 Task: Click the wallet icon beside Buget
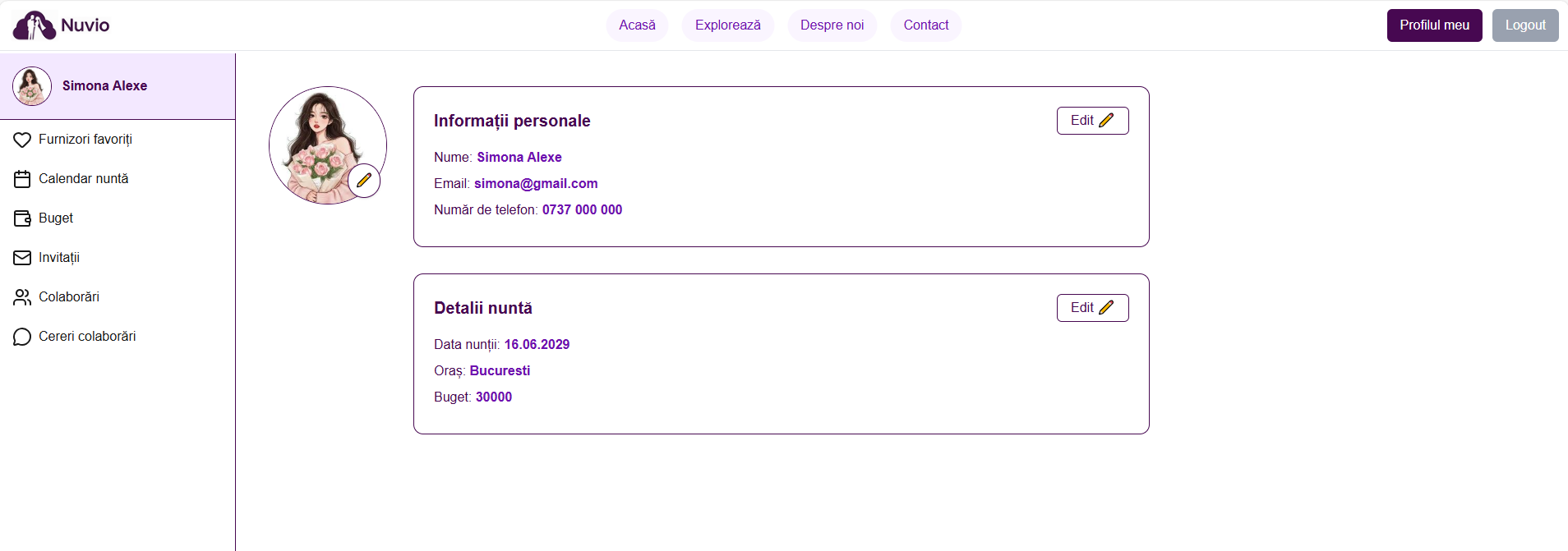coord(22,218)
